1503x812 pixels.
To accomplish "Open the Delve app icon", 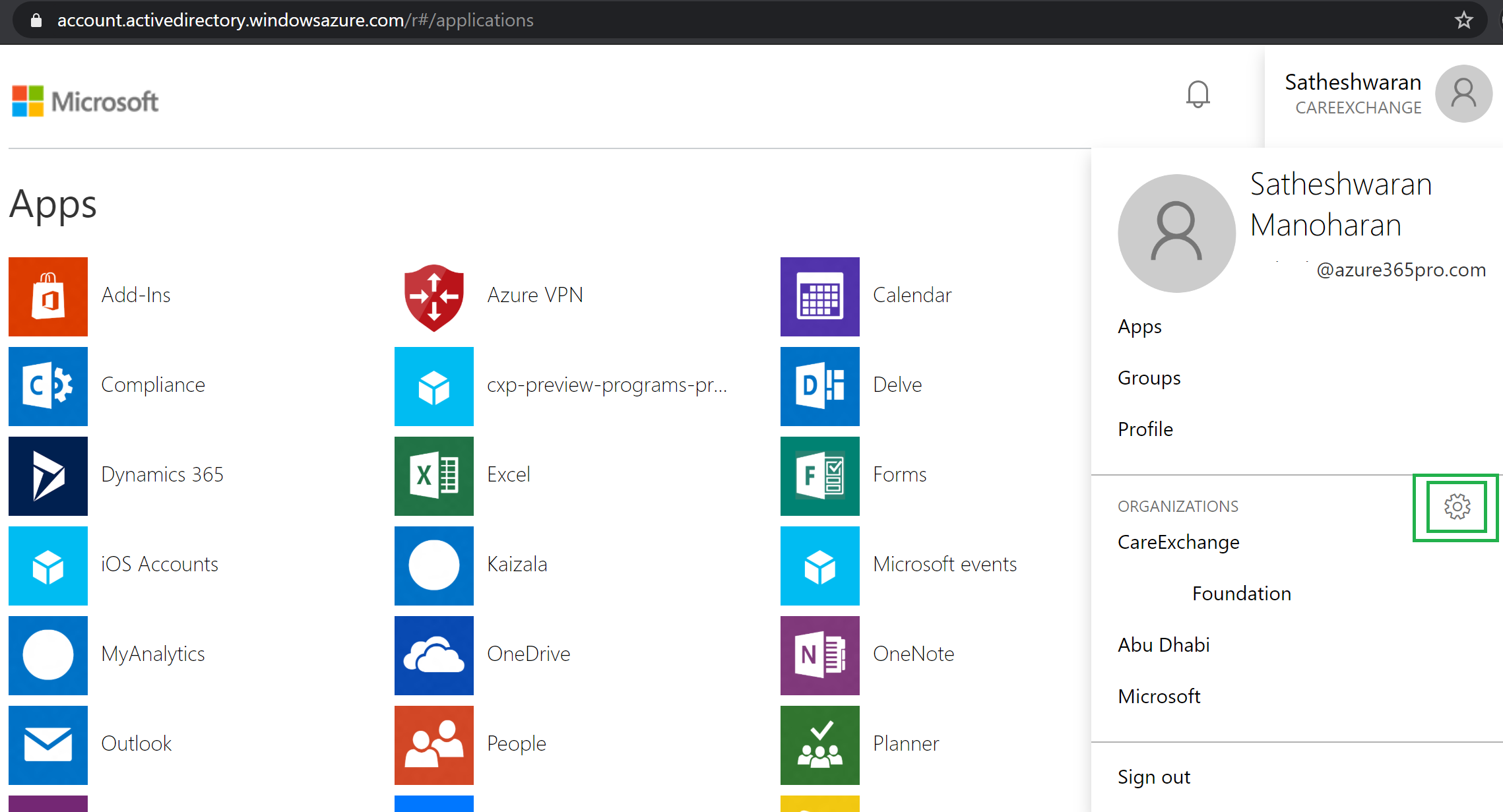I will click(820, 387).
